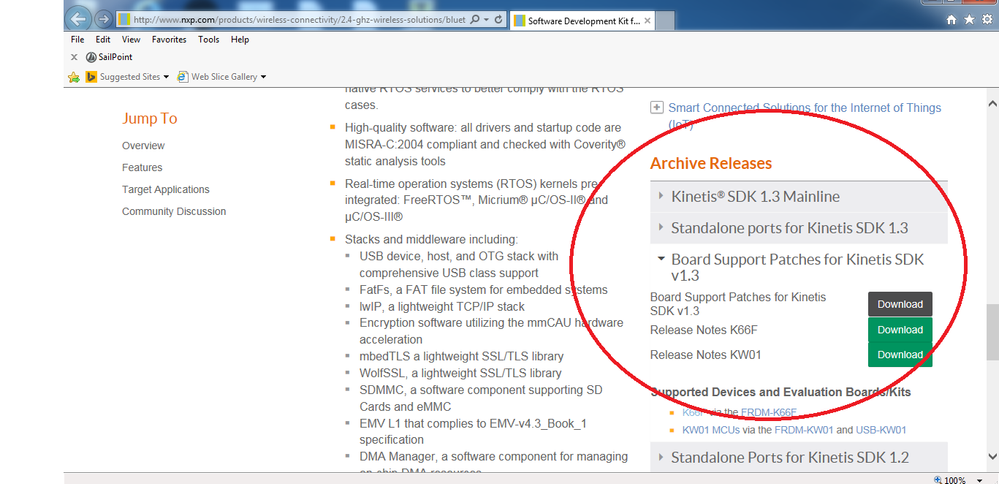Open the Tools menu
This screenshot has height=484, width=999.
pyautogui.click(x=208, y=39)
